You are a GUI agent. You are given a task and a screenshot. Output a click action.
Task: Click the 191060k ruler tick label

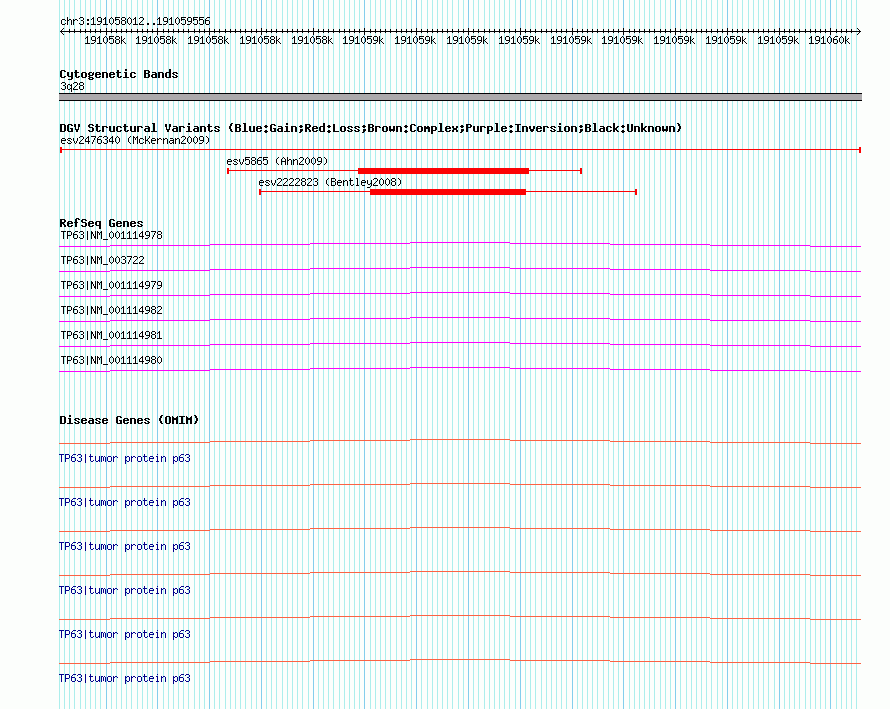[x=829, y=40]
